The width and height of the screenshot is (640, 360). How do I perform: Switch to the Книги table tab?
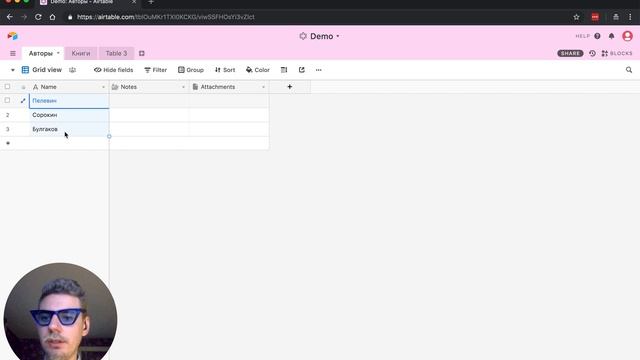pos(81,53)
